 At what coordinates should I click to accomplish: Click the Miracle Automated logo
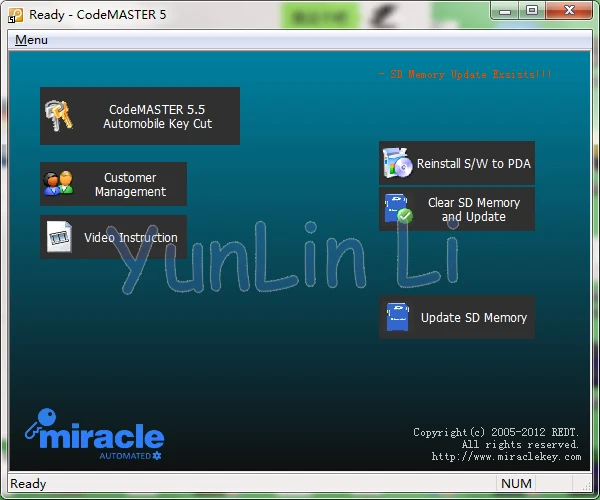(95, 435)
